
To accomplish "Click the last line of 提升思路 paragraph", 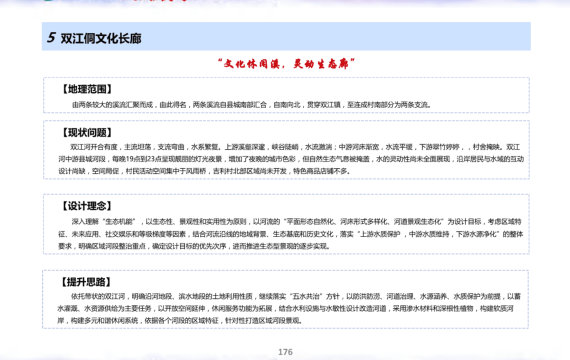I will 180,320.
